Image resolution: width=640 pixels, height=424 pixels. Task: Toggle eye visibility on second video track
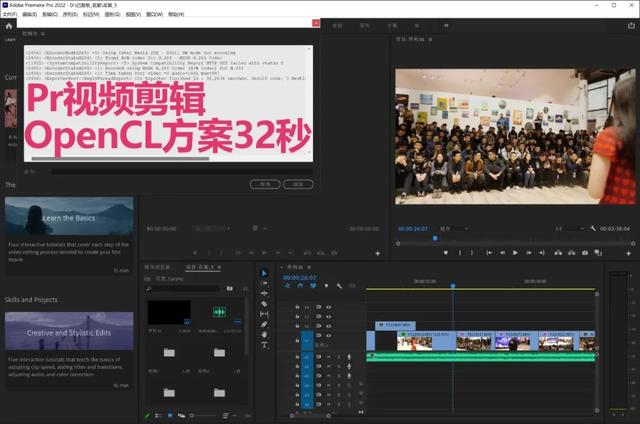click(x=329, y=316)
